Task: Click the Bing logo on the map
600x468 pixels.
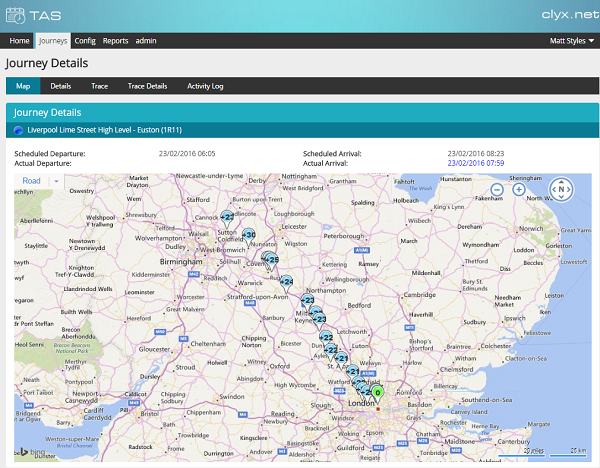Action: pyautogui.click(x=30, y=452)
